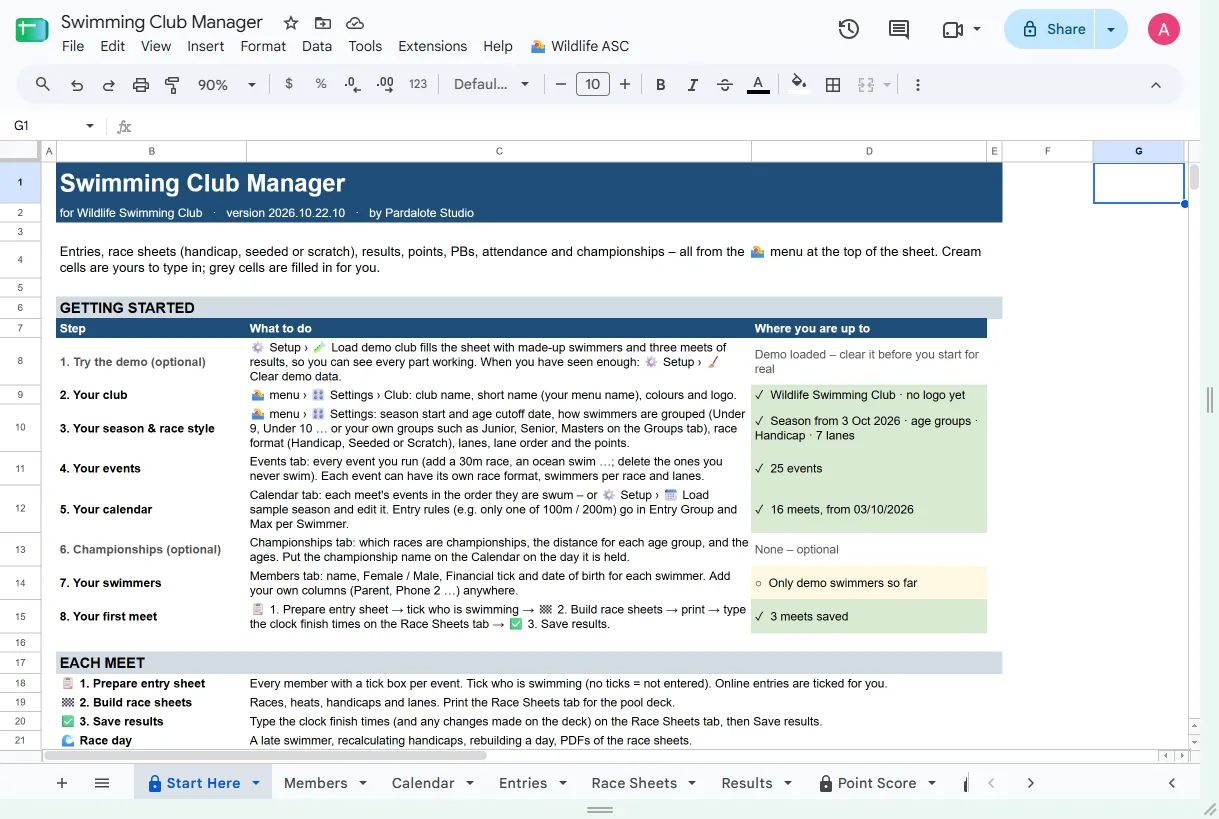Open more number formats 123
Screen dimensions: 1219x819
click(418, 85)
